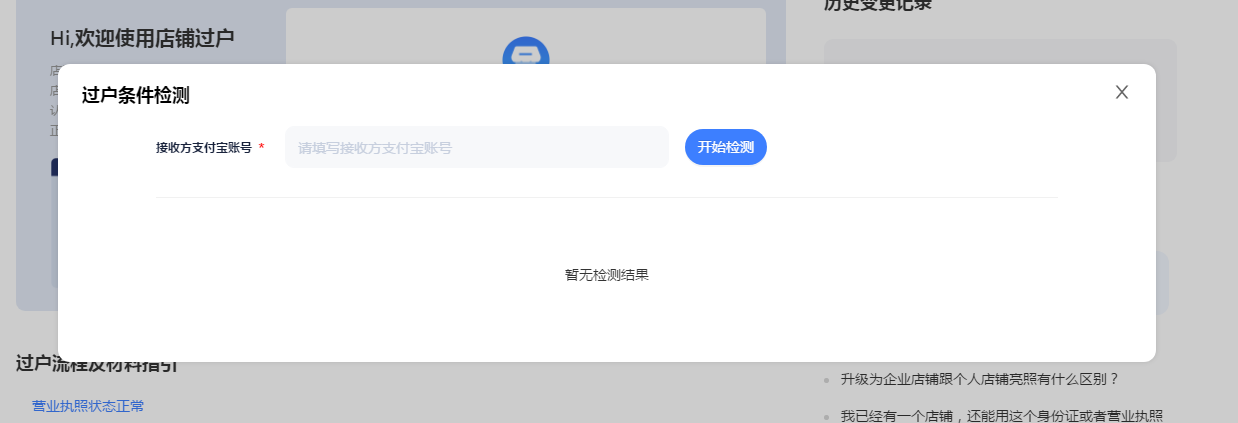The height and width of the screenshot is (423, 1238).
Task: Click the dark blue tab beside dialog's left edge
Action: (x=54, y=168)
